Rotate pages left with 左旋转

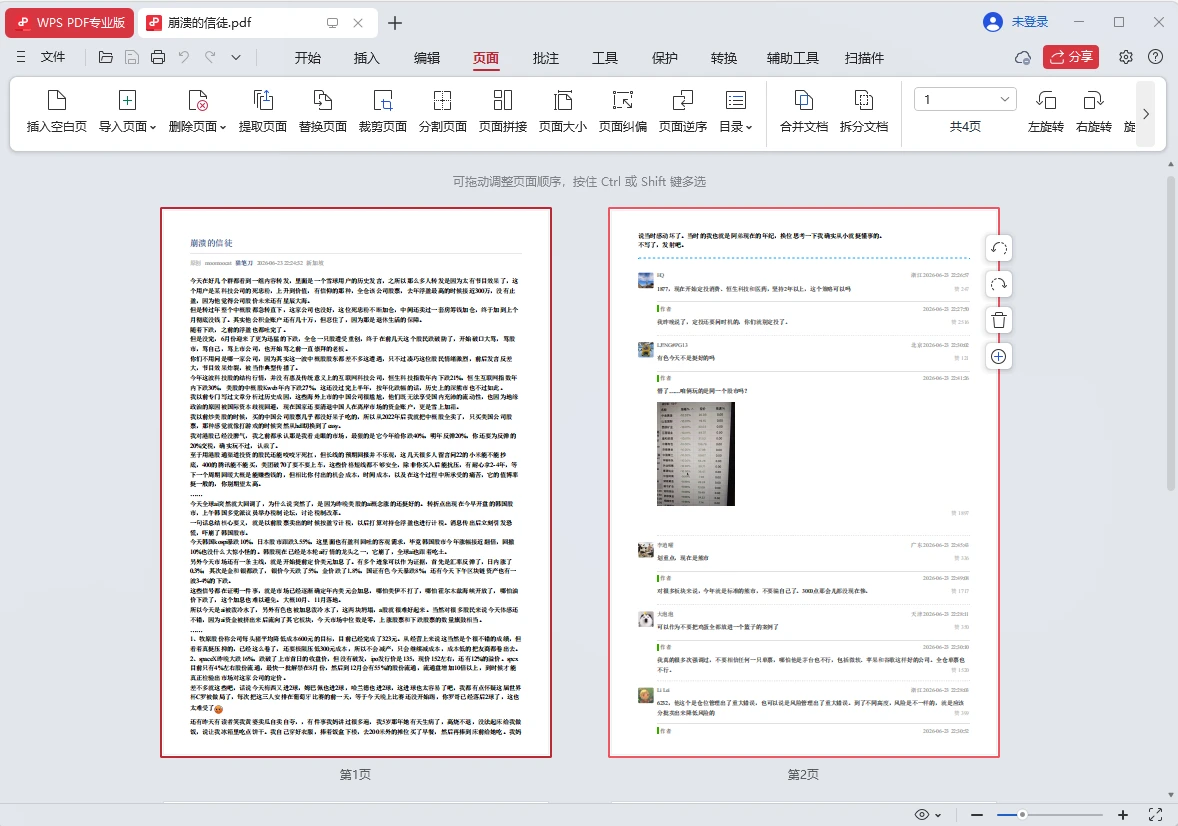(1046, 111)
